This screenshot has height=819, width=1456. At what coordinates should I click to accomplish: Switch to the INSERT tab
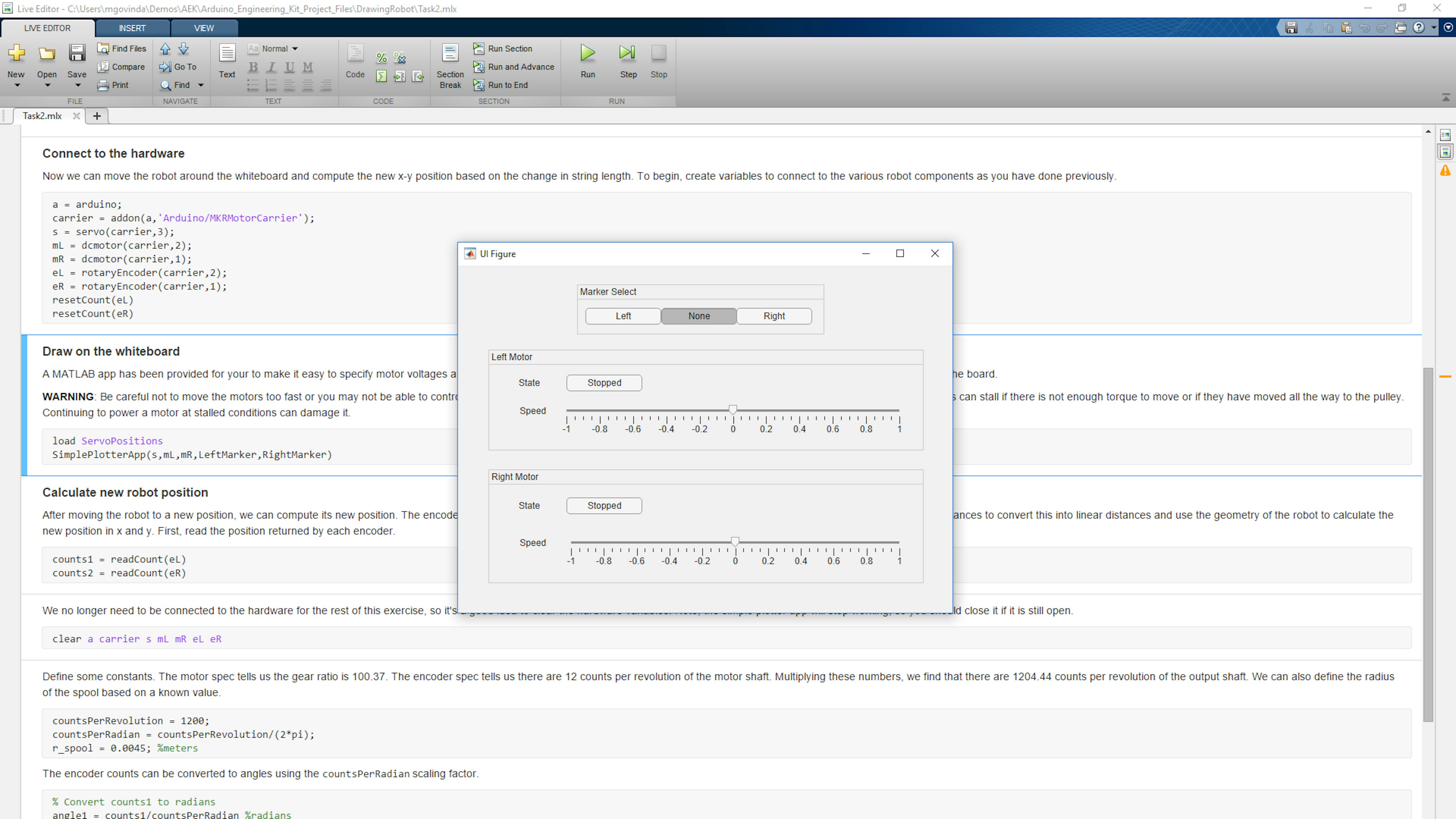132,28
